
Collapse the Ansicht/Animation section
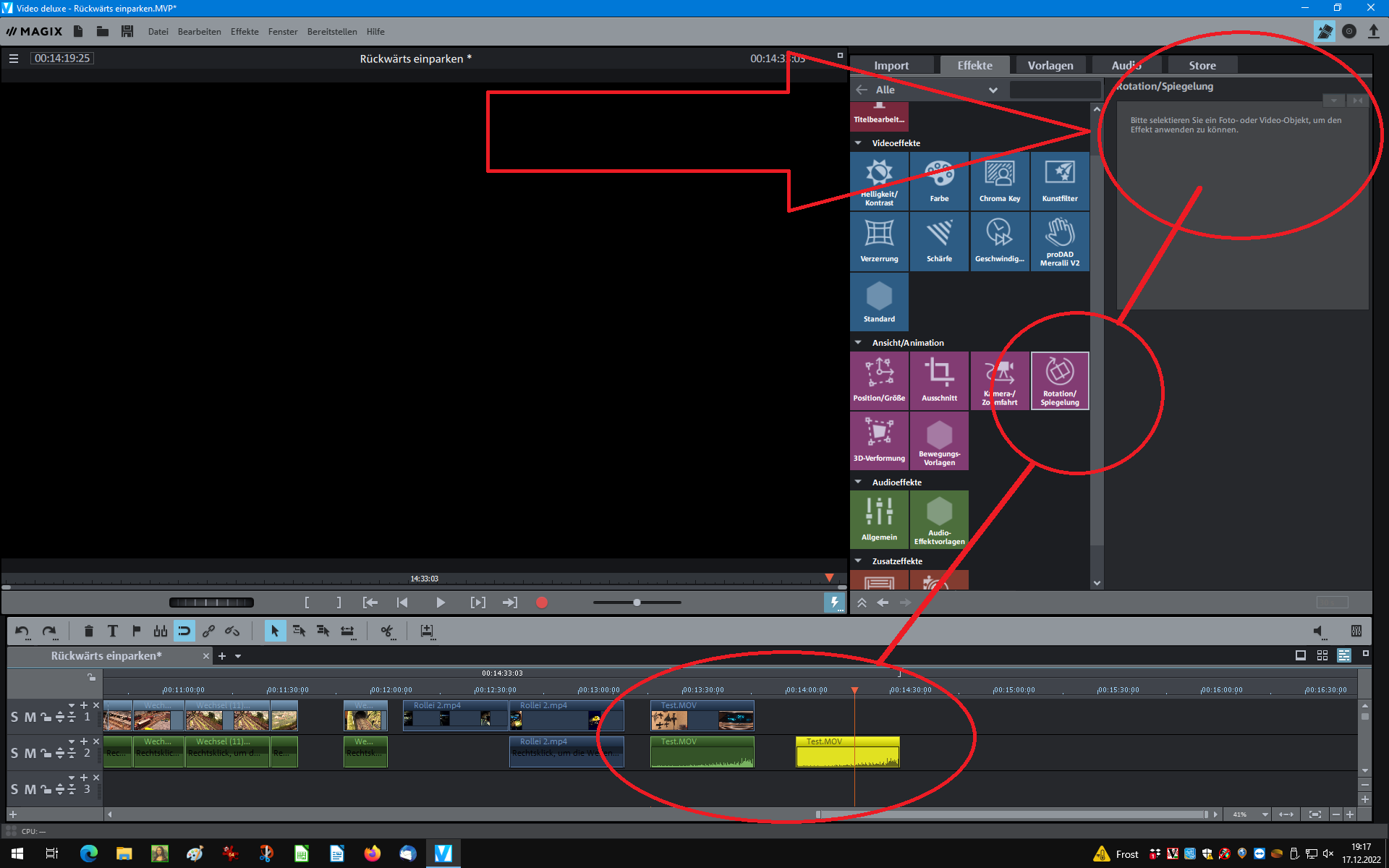pyautogui.click(x=858, y=343)
